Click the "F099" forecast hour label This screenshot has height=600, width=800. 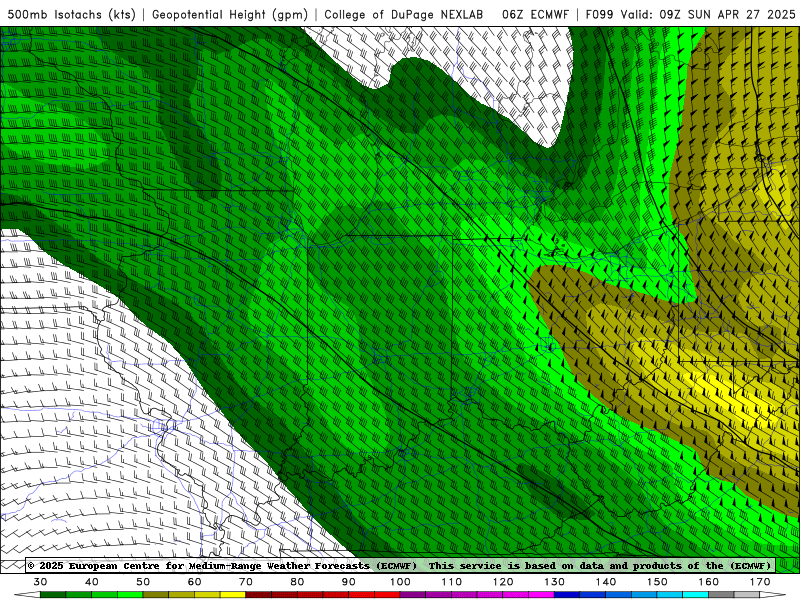(x=599, y=14)
